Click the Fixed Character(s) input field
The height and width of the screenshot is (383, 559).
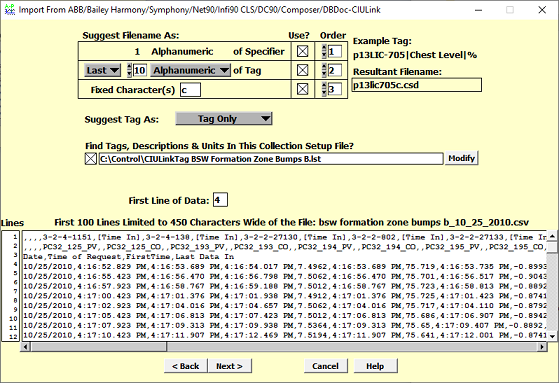pyautogui.click(x=190, y=90)
